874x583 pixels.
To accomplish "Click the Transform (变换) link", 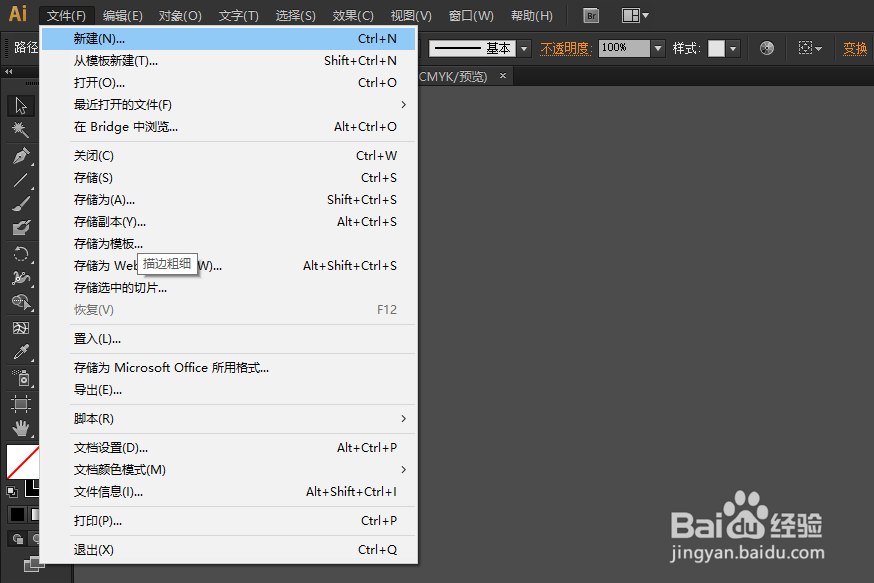I will (855, 48).
